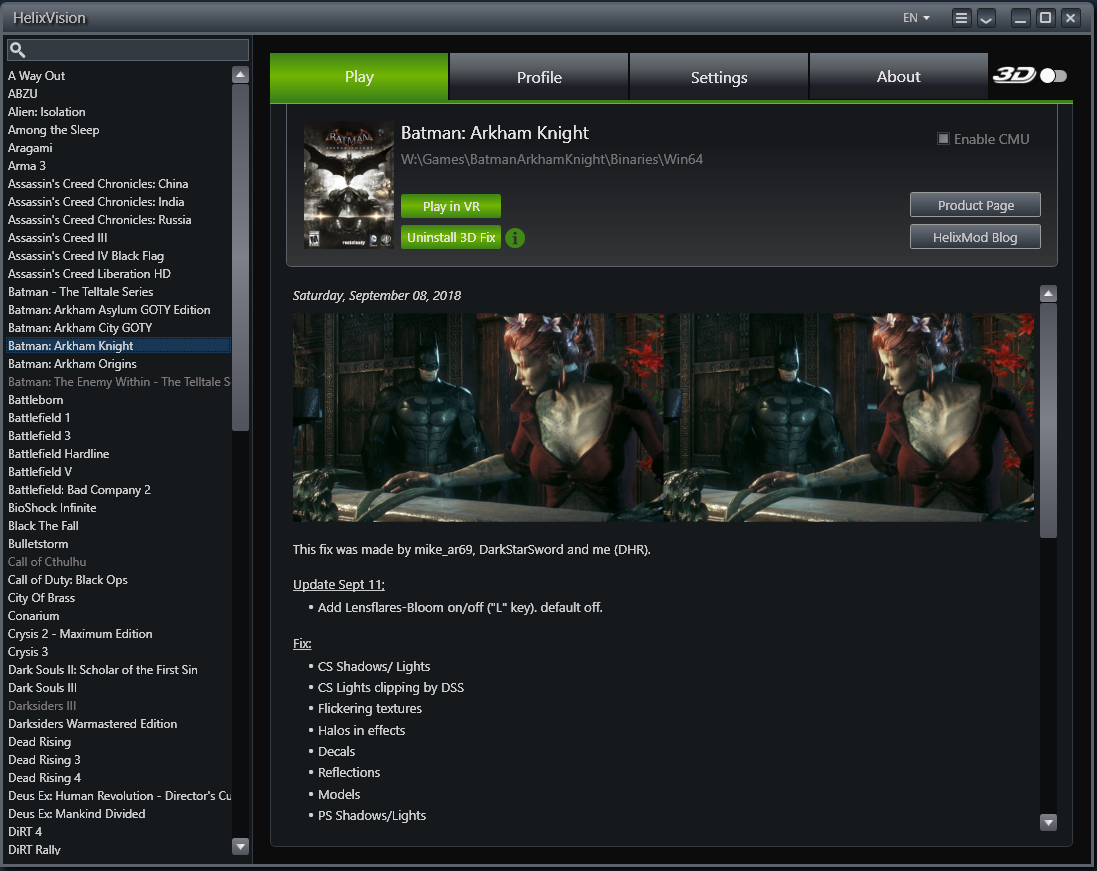The height and width of the screenshot is (871, 1097).
Task: Choose DiRT Rally from the list
Action: pyautogui.click(x=34, y=850)
